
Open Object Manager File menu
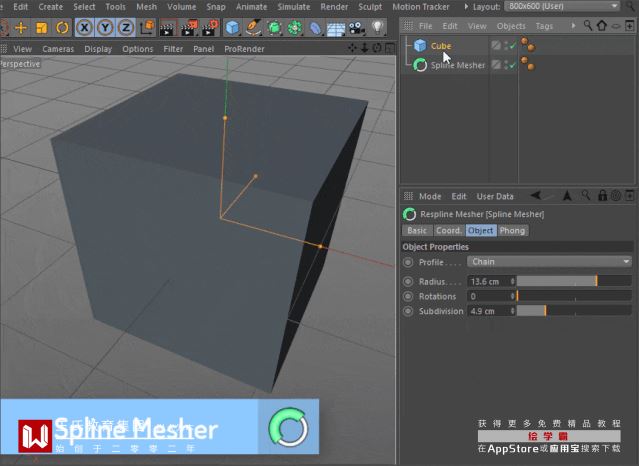(425, 26)
